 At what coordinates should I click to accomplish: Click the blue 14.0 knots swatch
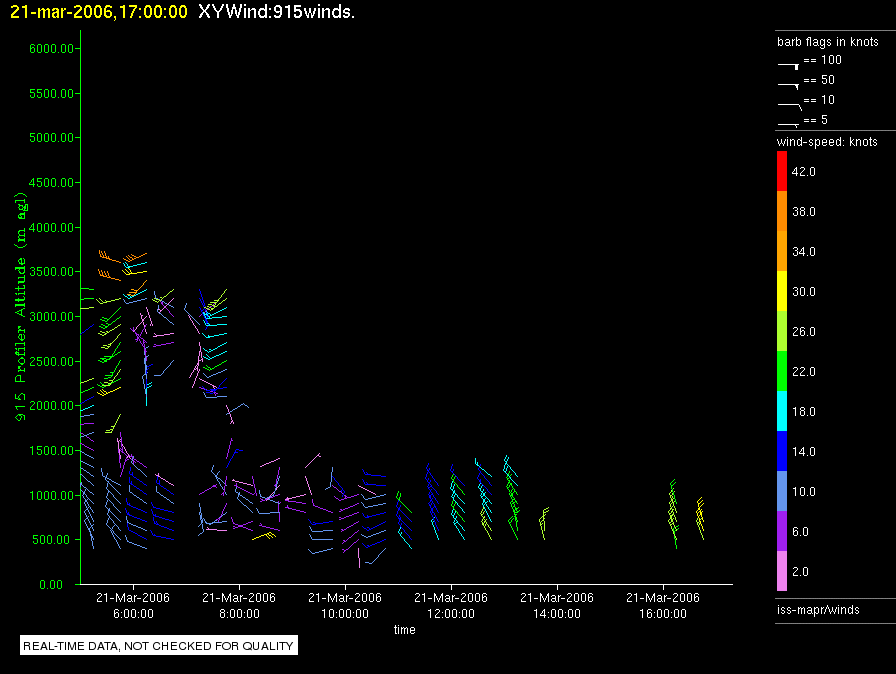(x=782, y=451)
